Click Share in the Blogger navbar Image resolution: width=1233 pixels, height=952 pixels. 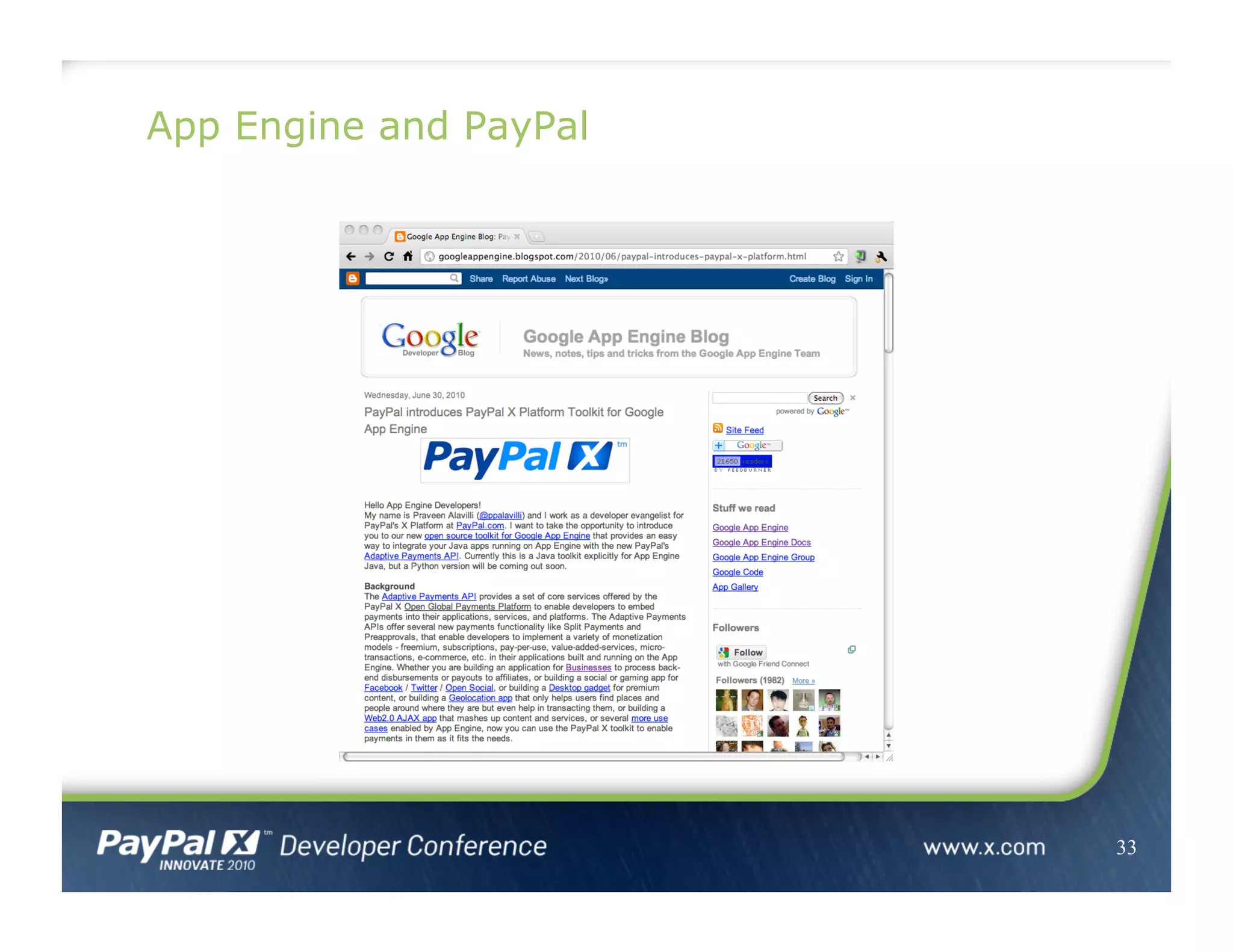tap(481, 279)
